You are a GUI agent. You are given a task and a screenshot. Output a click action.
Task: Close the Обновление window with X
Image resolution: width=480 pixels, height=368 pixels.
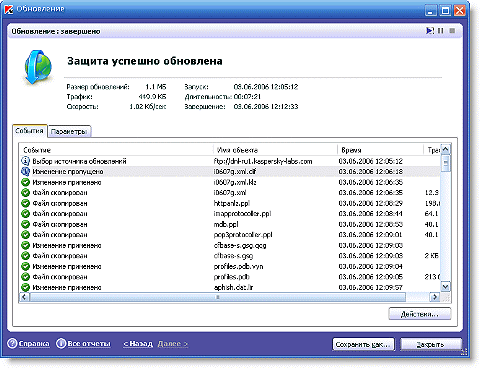[460, 10]
